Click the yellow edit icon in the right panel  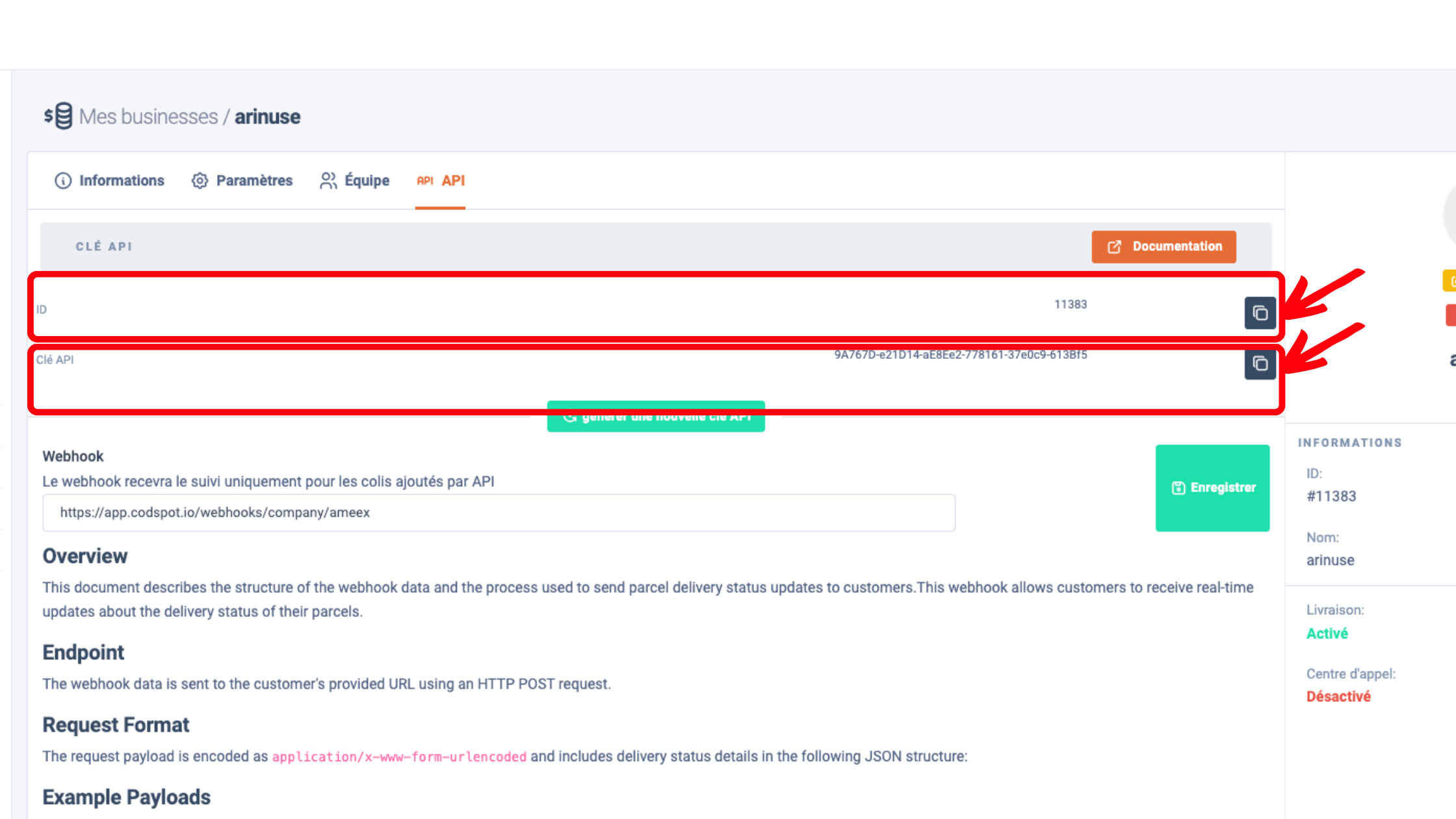[x=1451, y=281]
